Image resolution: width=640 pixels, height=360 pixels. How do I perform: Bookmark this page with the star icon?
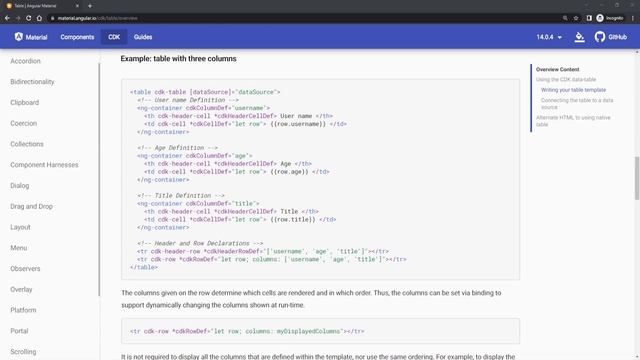click(576, 18)
